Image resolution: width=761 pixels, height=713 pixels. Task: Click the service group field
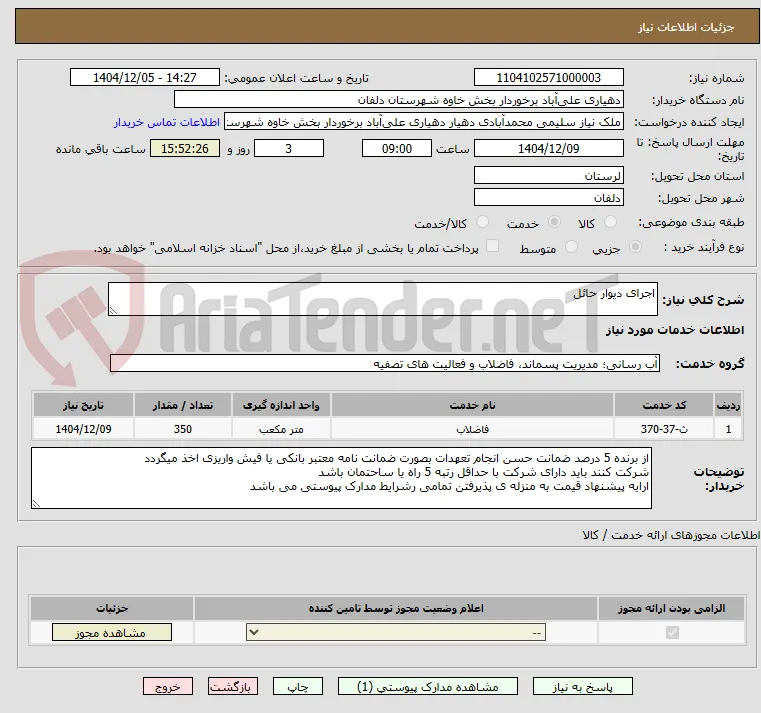(384, 364)
